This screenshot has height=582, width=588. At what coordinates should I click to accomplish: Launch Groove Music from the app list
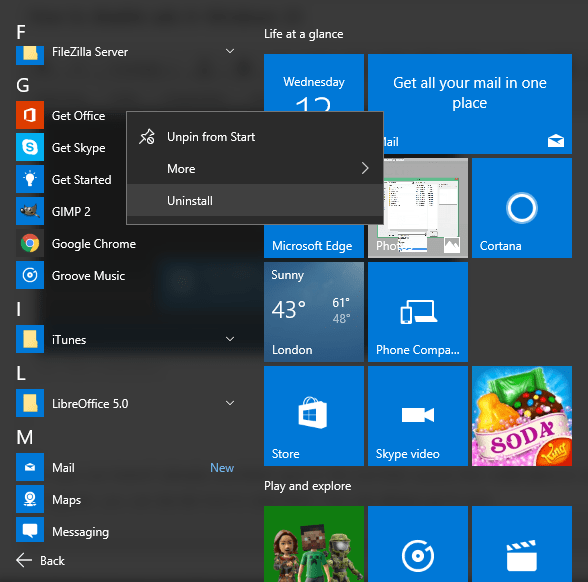tap(88, 276)
